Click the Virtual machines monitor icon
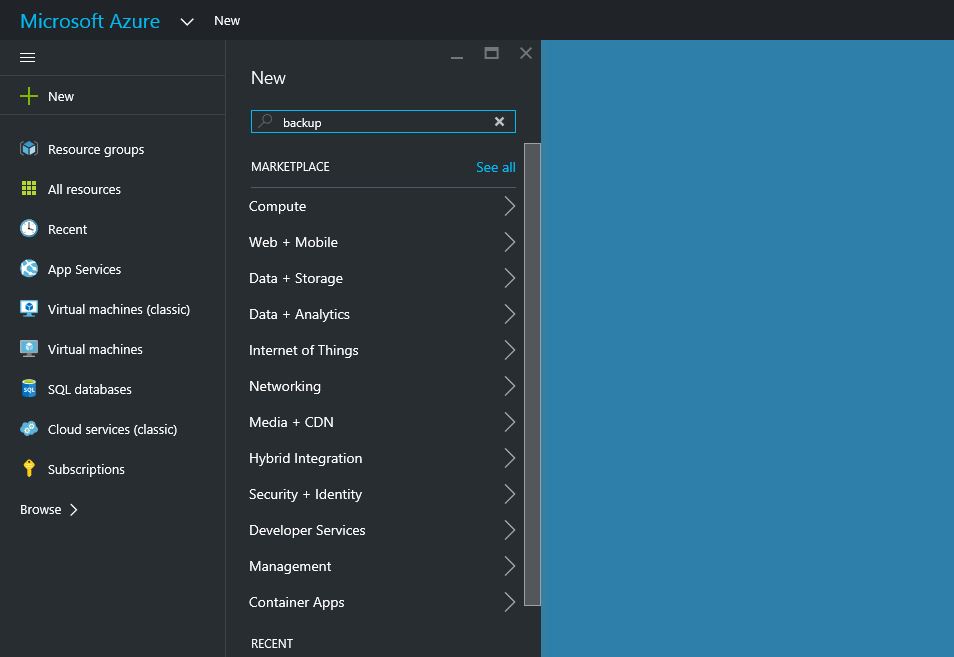This screenshot has width=954, height=657. pos(29,349)
